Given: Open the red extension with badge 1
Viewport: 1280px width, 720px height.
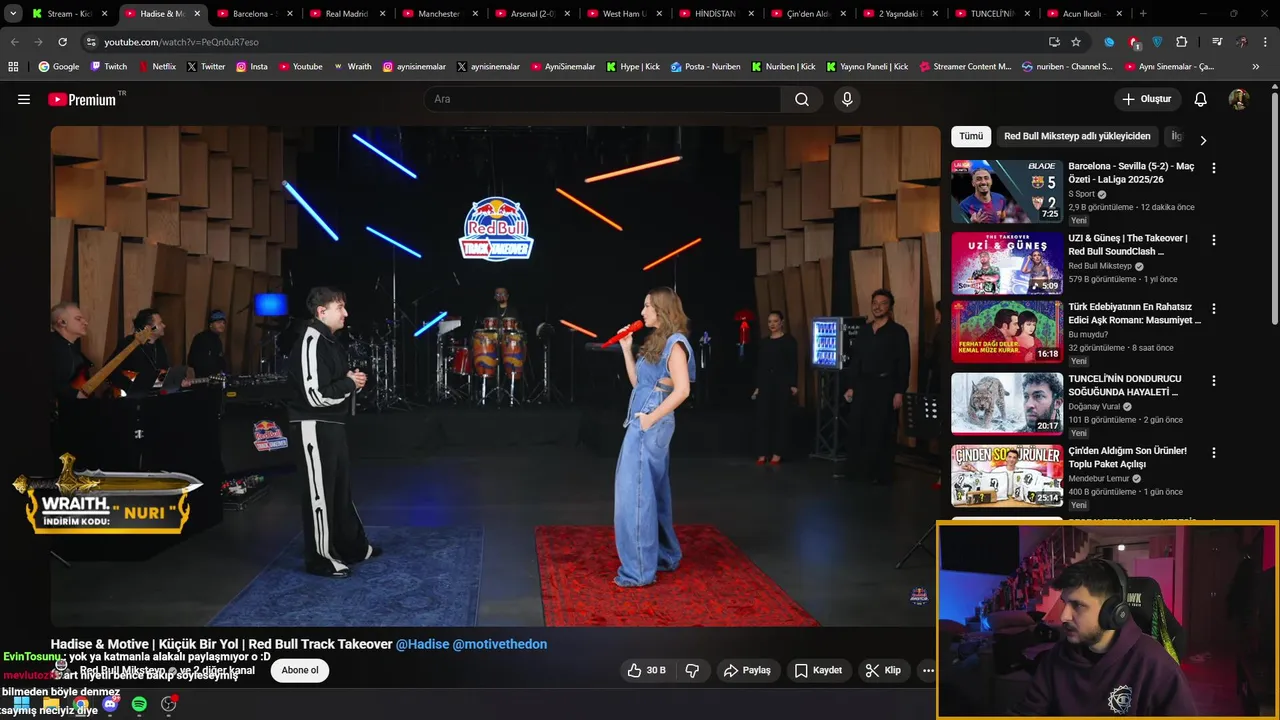Looking at the screenshot, I should (1134, 42).
